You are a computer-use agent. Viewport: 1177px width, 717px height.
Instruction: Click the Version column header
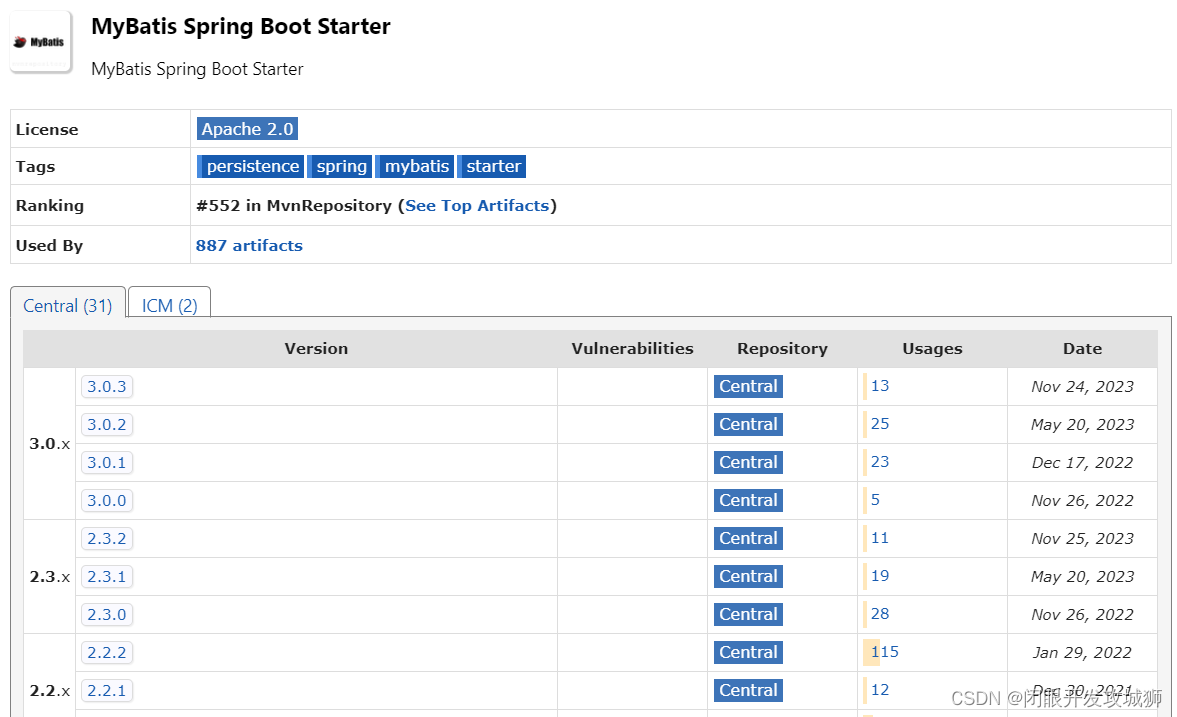click(316, 348)
